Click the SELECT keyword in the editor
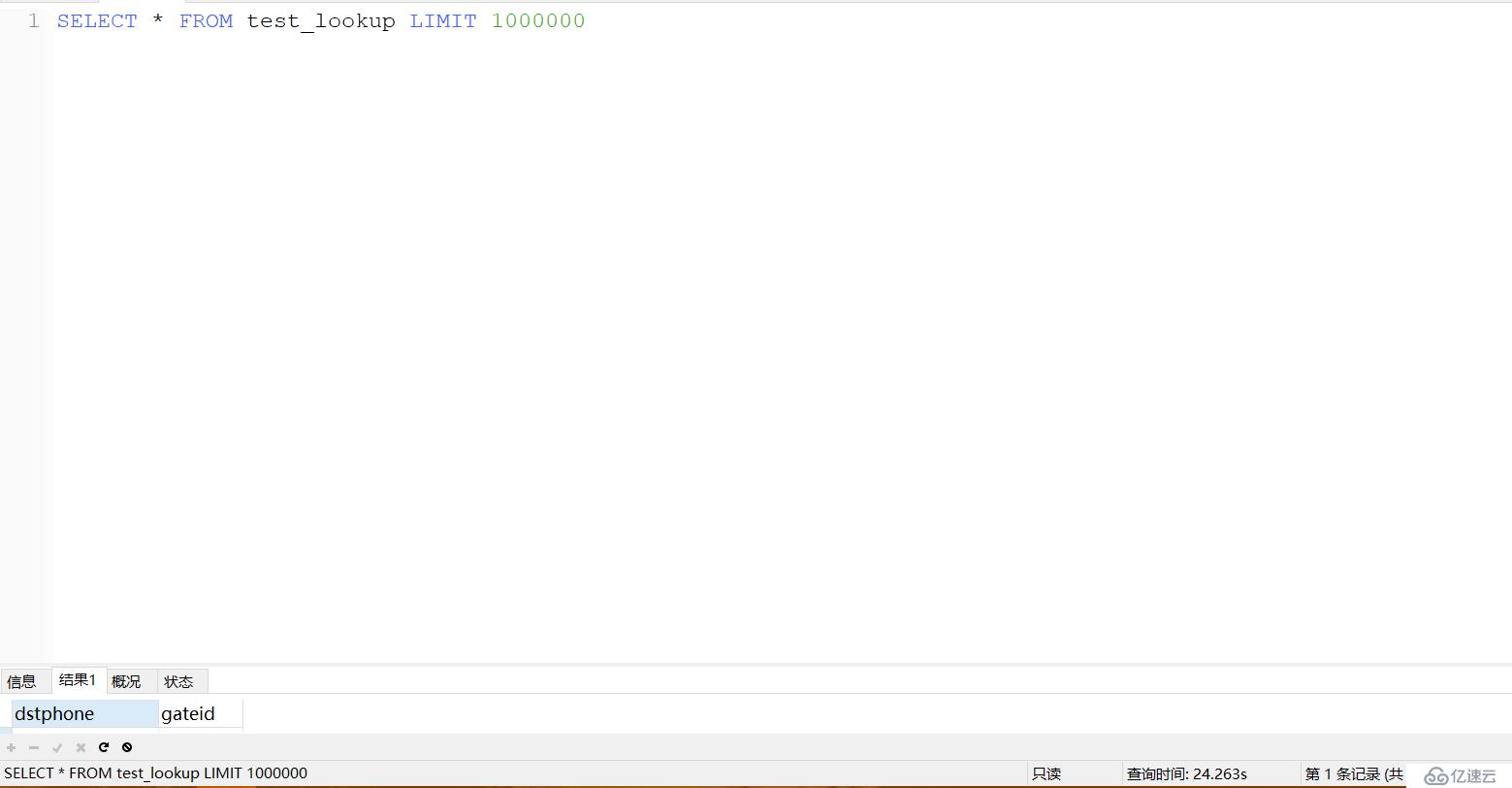Screen dimensions: 1512x788 coord(97,20)
